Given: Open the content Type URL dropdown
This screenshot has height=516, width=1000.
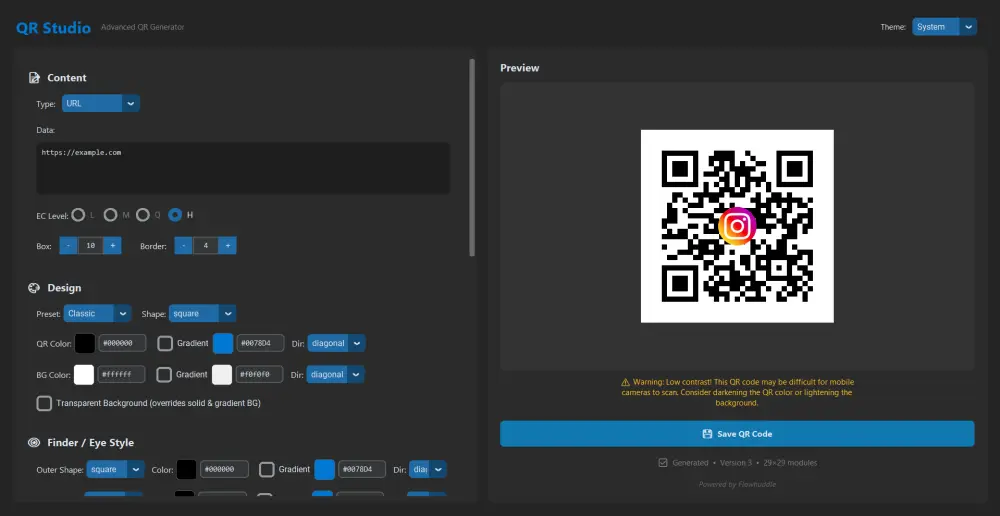Looking at the screenshot, I should pyautogui.click(x=101, y=103).
